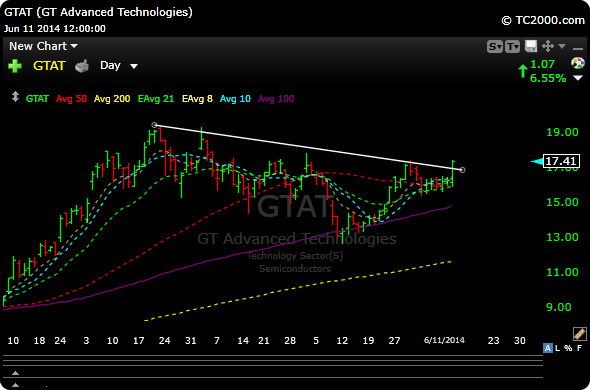The height and width of the screenshot is (390, 590).
Task: Expand white arrow below color palette
Action: point(578,78)
